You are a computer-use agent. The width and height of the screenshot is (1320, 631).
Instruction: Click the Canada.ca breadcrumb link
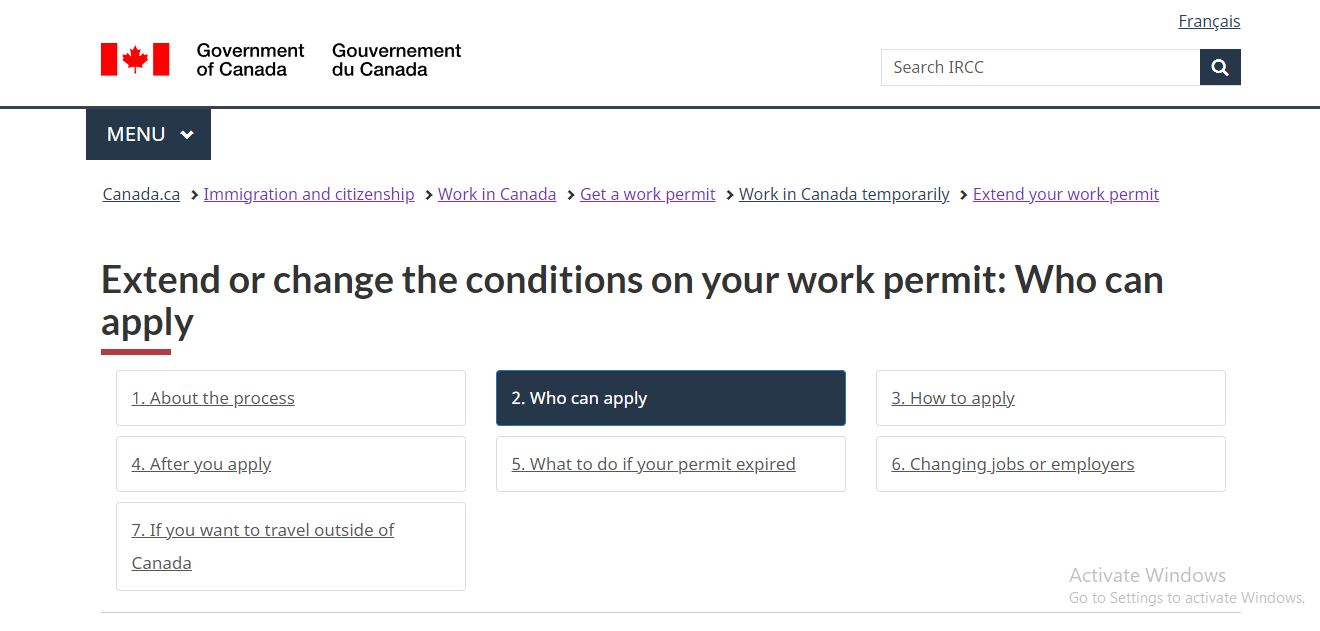pos(140,194)
